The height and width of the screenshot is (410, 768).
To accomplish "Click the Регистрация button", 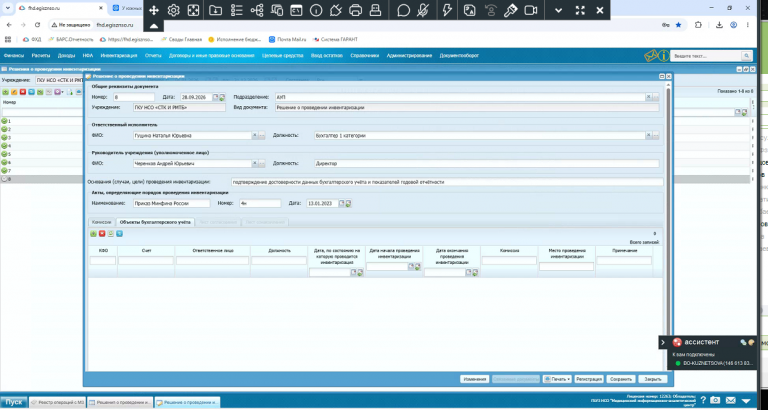I will point(589,379).
